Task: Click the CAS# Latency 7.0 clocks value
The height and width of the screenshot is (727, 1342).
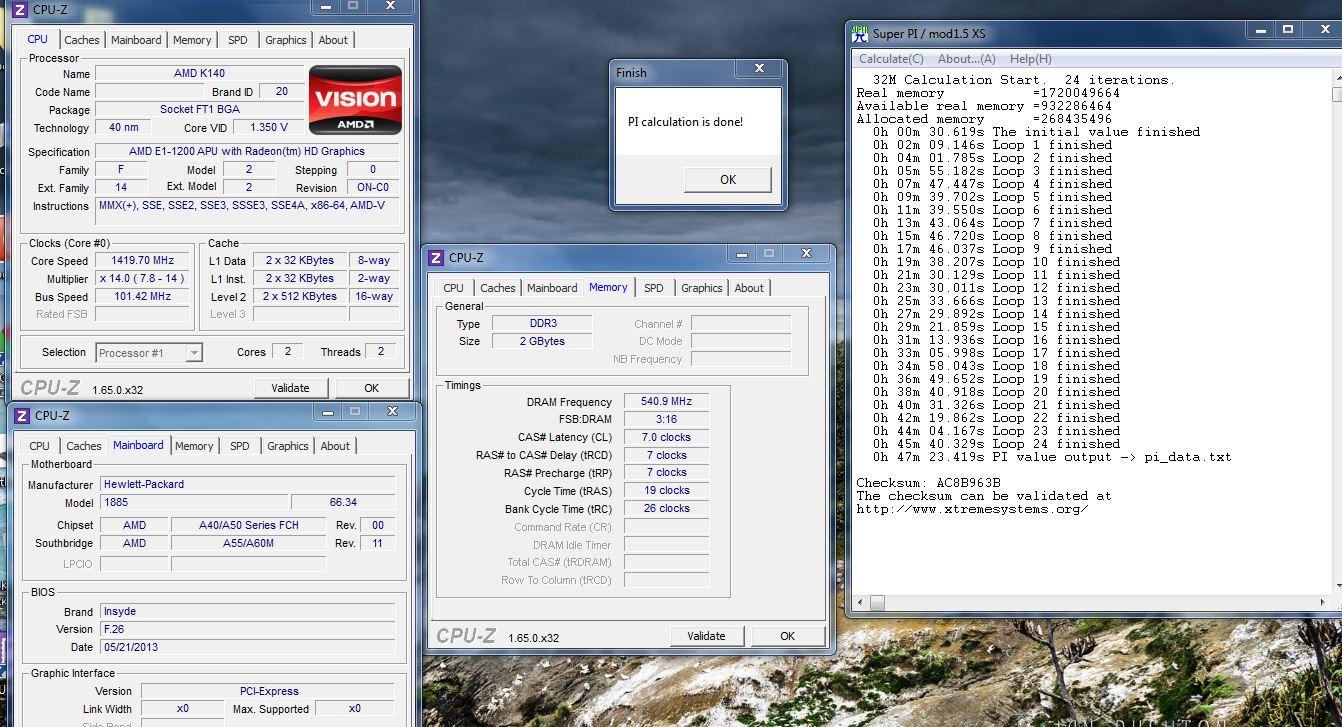Action: [x=666, y=438]
